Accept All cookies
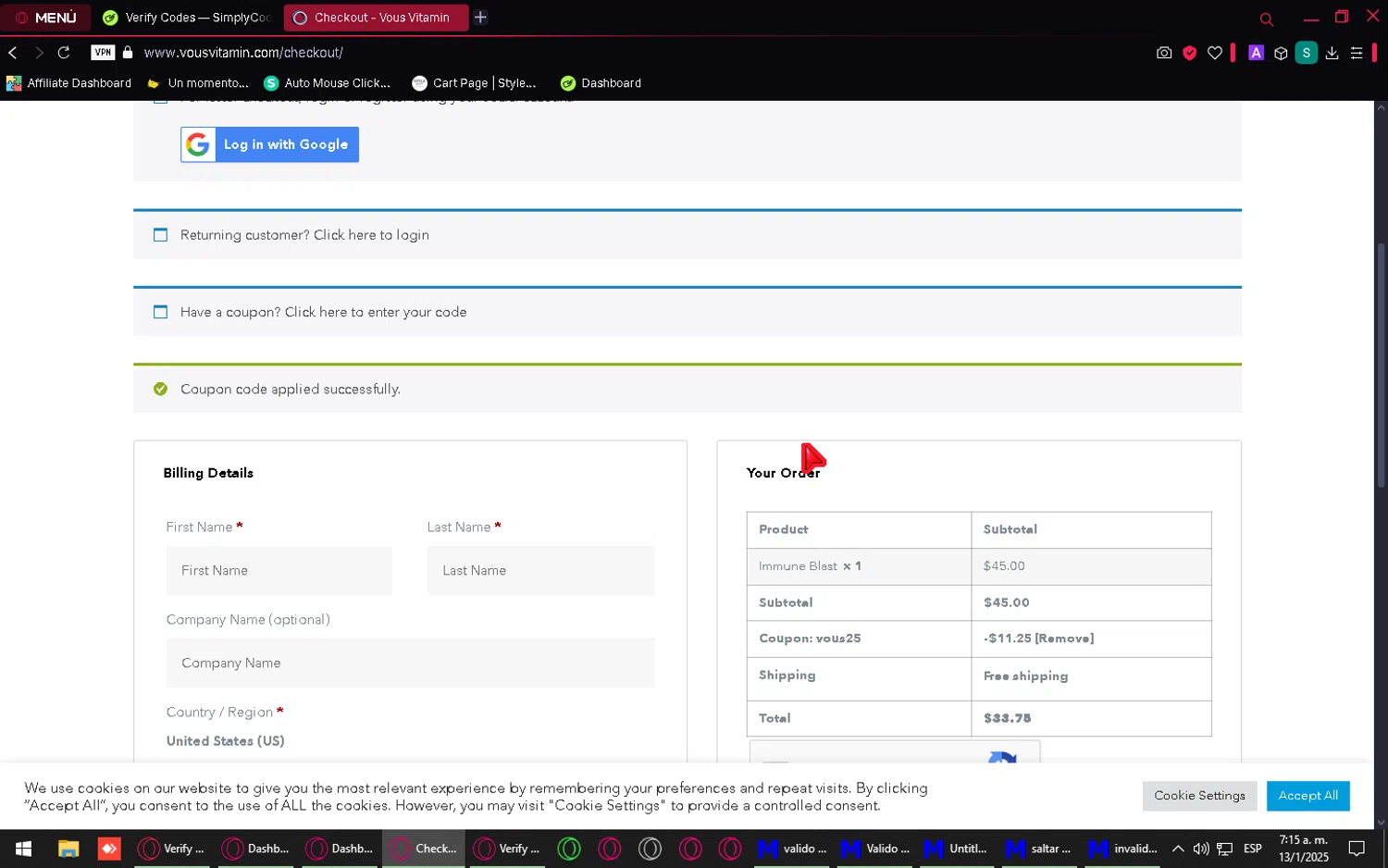The image size is (1388, 868). (x=1307, y=796)
